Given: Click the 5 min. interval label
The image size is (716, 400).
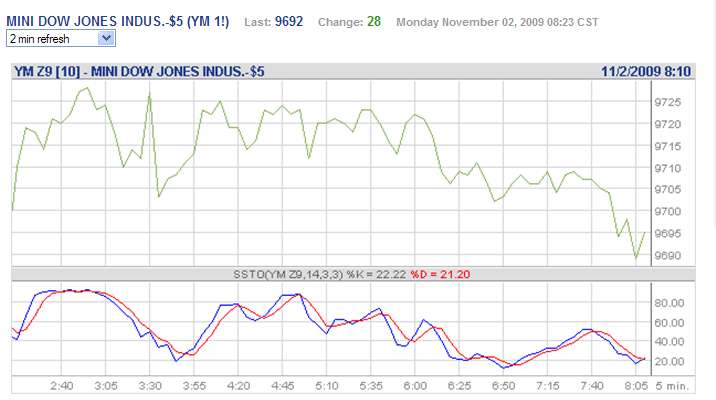Looking at the screenshot, I should (672, 386).
